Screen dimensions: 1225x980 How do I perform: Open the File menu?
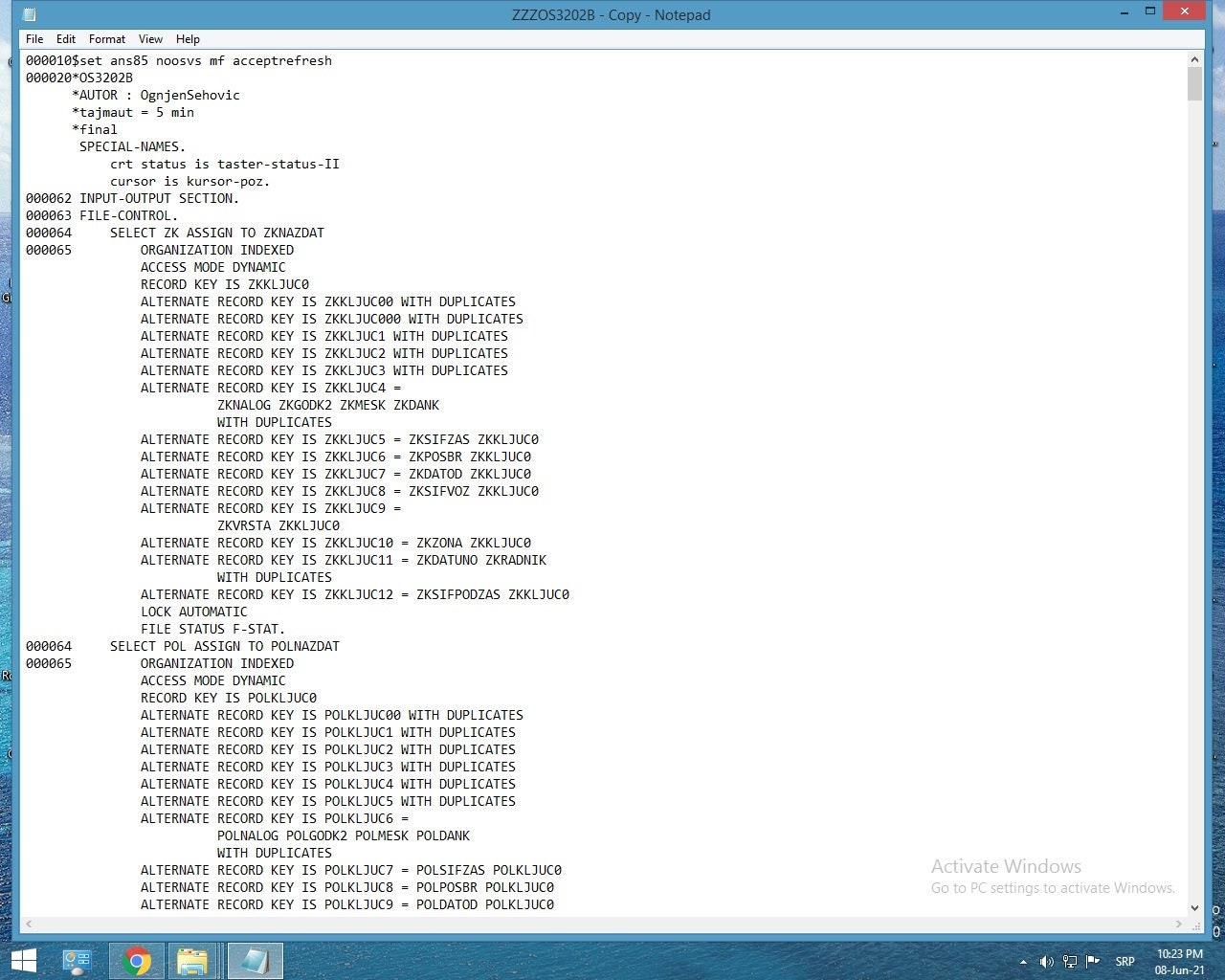click(x=34, y=39)
